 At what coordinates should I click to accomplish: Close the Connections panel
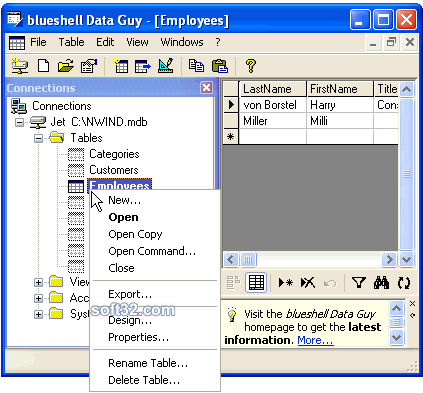[207, 88]
